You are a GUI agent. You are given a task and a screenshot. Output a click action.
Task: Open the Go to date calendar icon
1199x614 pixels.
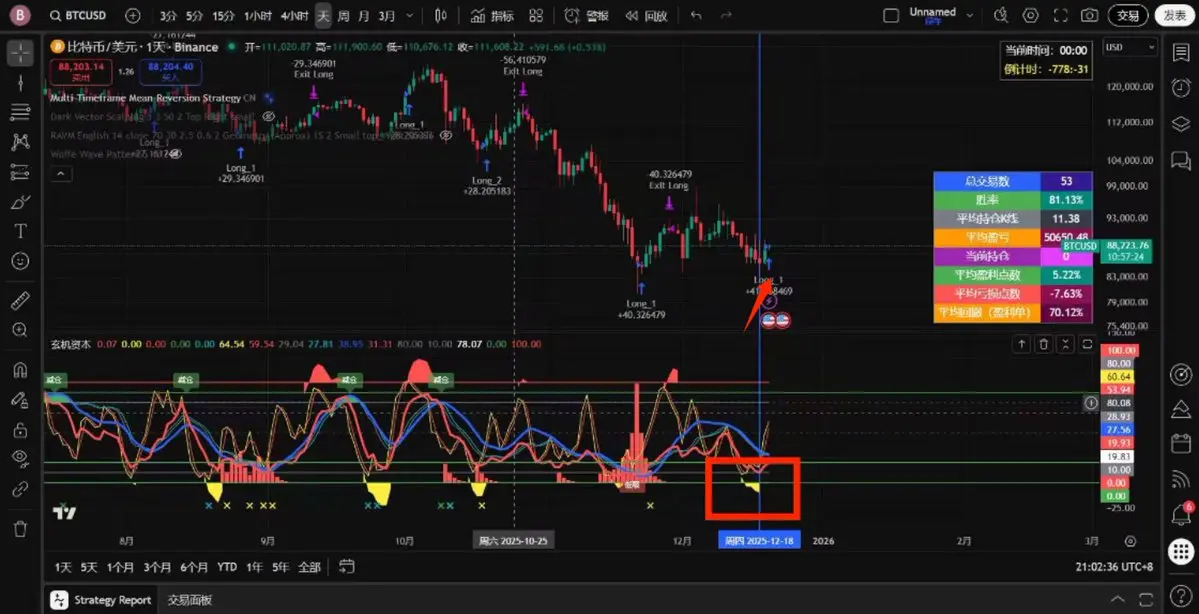tap(346, 567)
